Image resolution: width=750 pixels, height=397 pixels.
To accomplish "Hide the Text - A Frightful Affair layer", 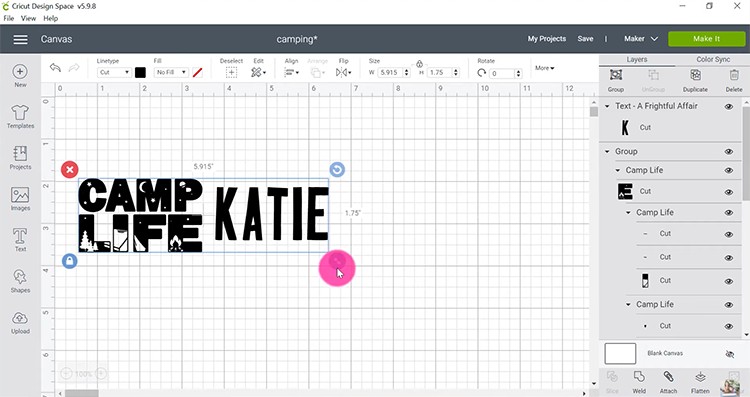I will 729,107.
